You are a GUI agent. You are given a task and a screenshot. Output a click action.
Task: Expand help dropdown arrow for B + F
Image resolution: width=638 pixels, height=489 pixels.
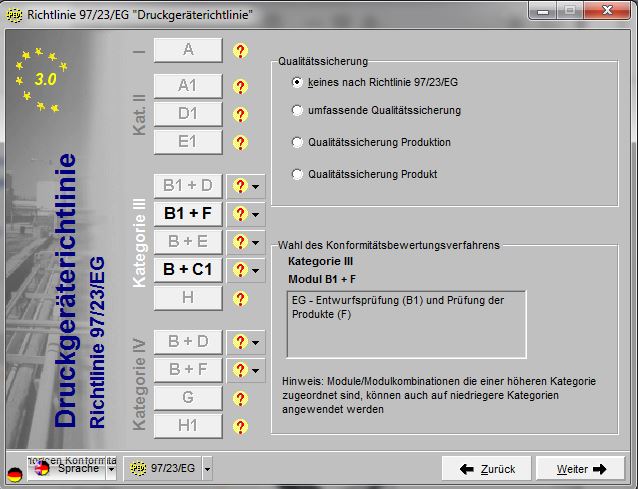pyautogui.click(x=256, y=371)
